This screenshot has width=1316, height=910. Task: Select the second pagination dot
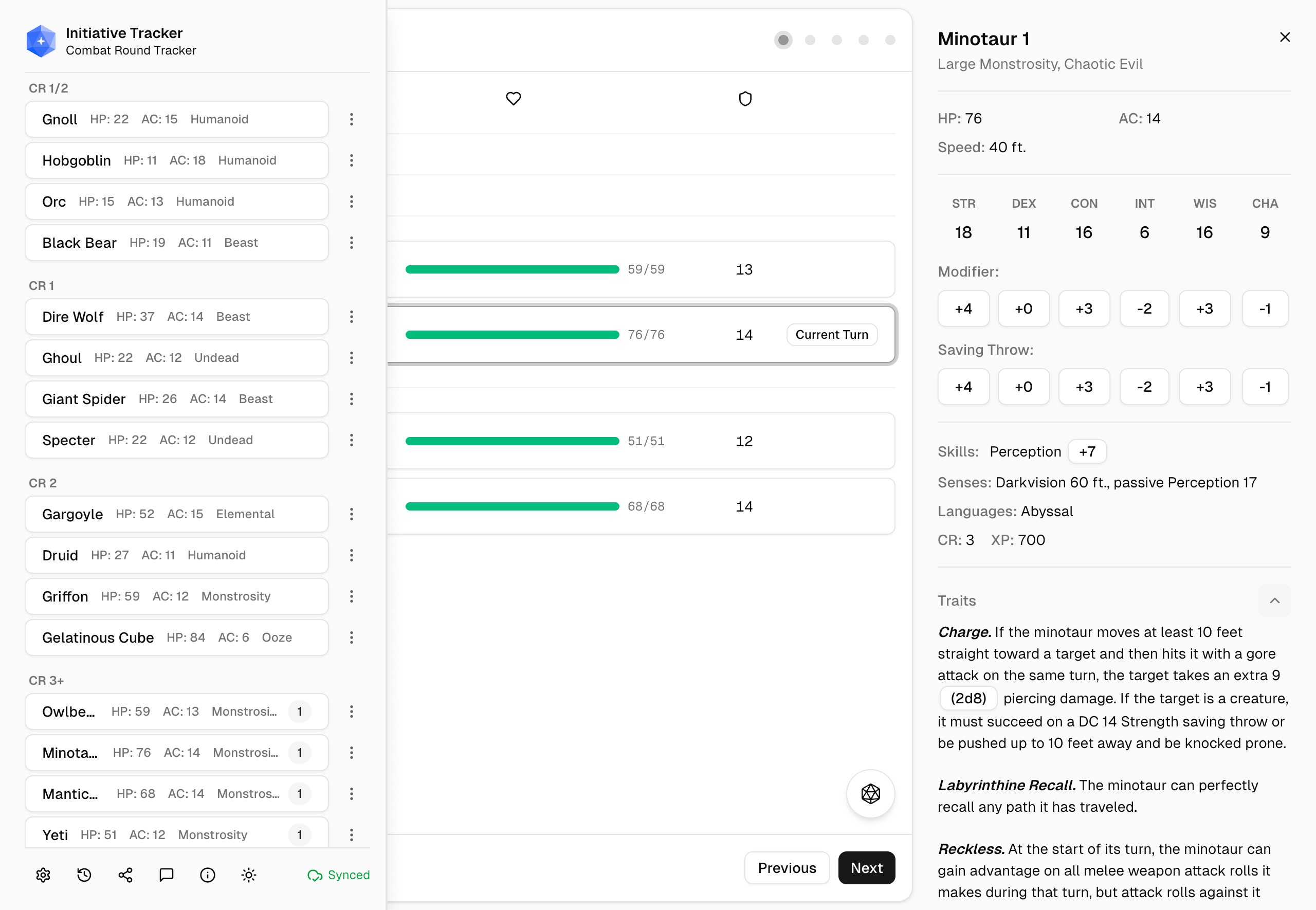pos(810,40)
